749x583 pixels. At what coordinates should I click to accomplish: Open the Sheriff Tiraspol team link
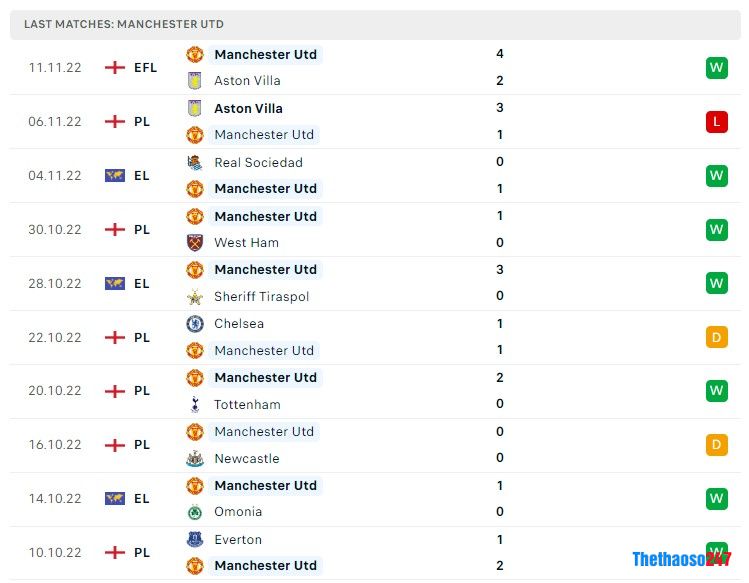261,297
